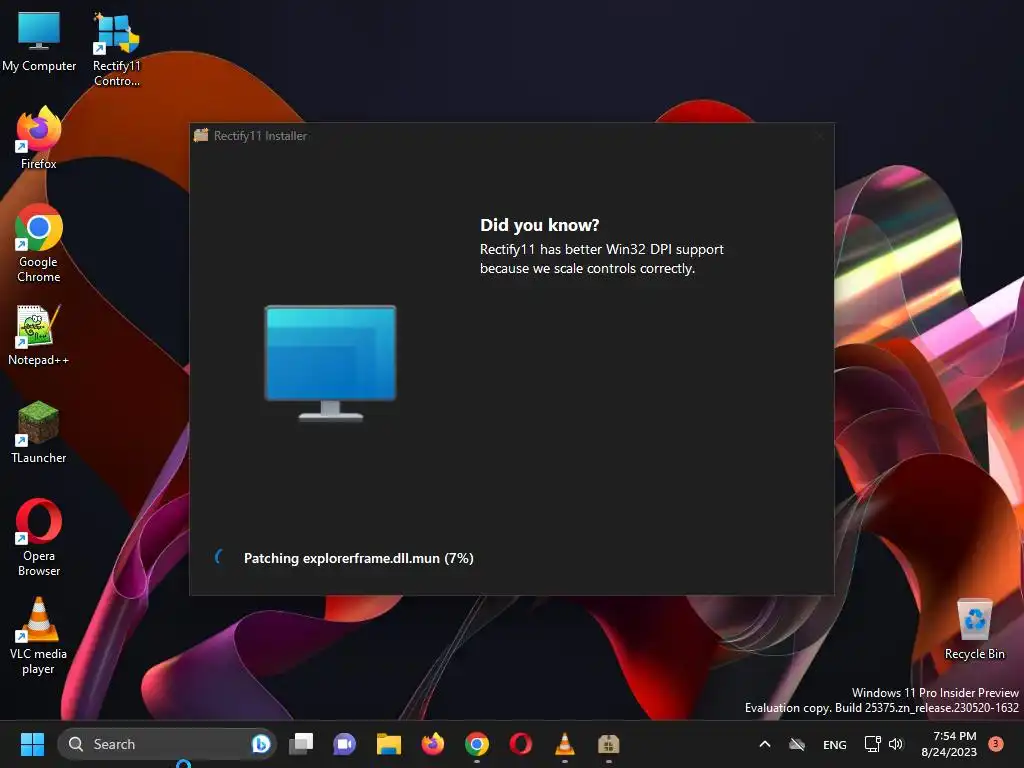The width and height of the screenshot is (1024, 768).
Task: Open the Windows Start menu
Action: coord(32,744)
